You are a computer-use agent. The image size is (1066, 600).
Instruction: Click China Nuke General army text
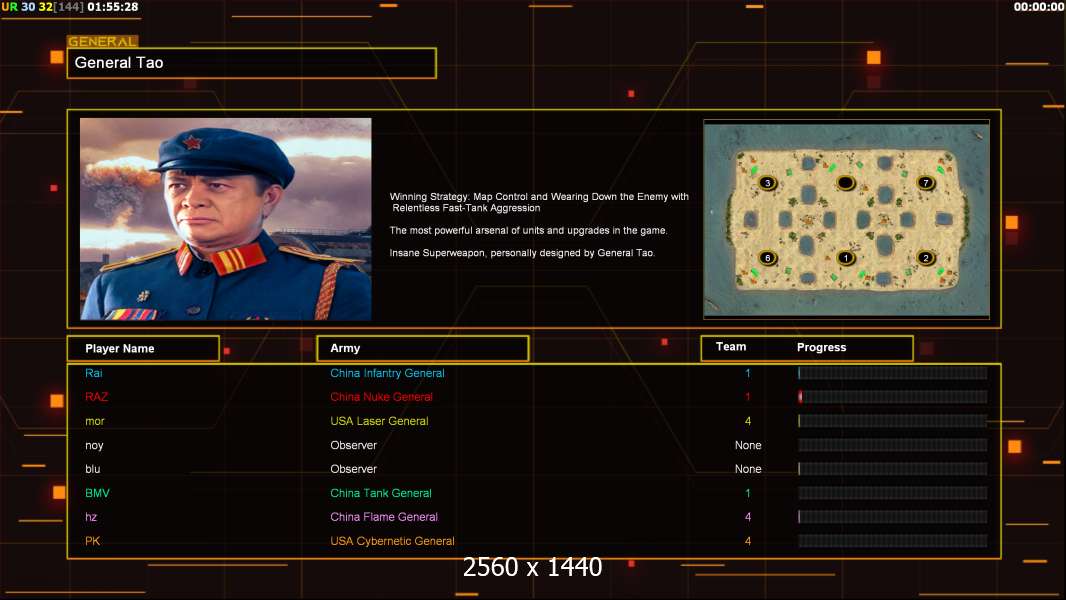[381, 397]
